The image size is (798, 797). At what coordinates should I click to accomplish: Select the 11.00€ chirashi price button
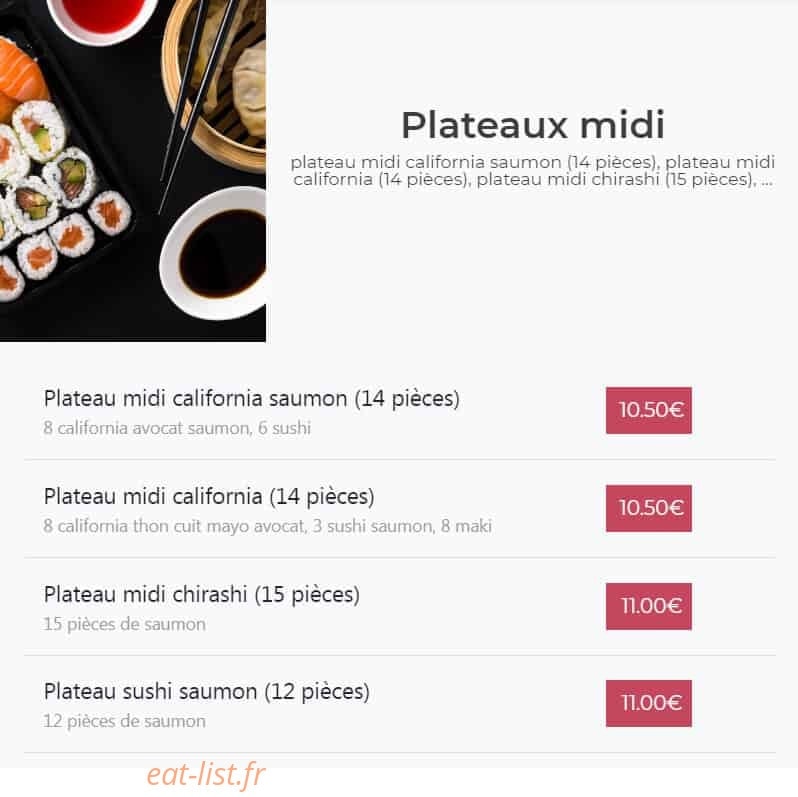[x=648, y=606]
